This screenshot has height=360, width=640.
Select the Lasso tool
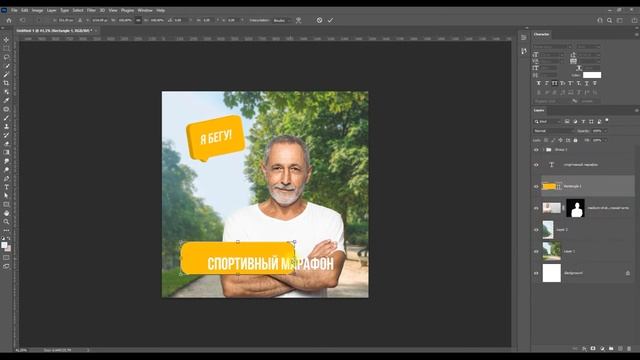pos(6,57)
